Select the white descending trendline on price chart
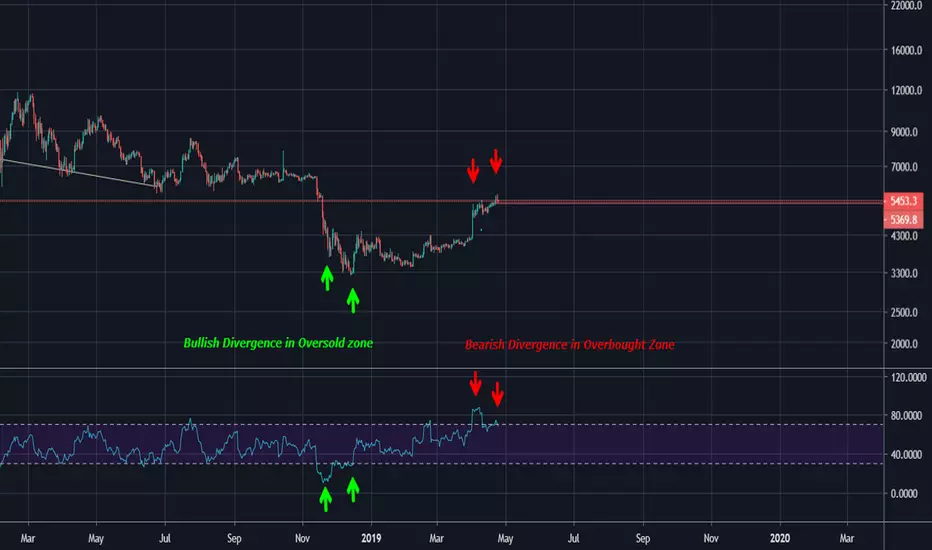Image resolution: width=932 pixels, height=550 pixels. pyautogui.click(x=80, y=174)
